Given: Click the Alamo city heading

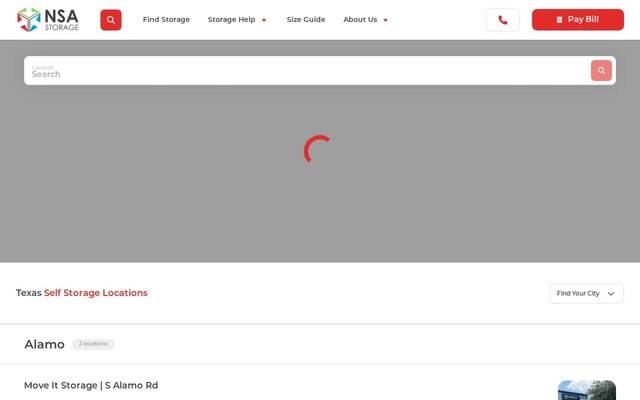Looking at the screenshot, I should coord(44,344).
